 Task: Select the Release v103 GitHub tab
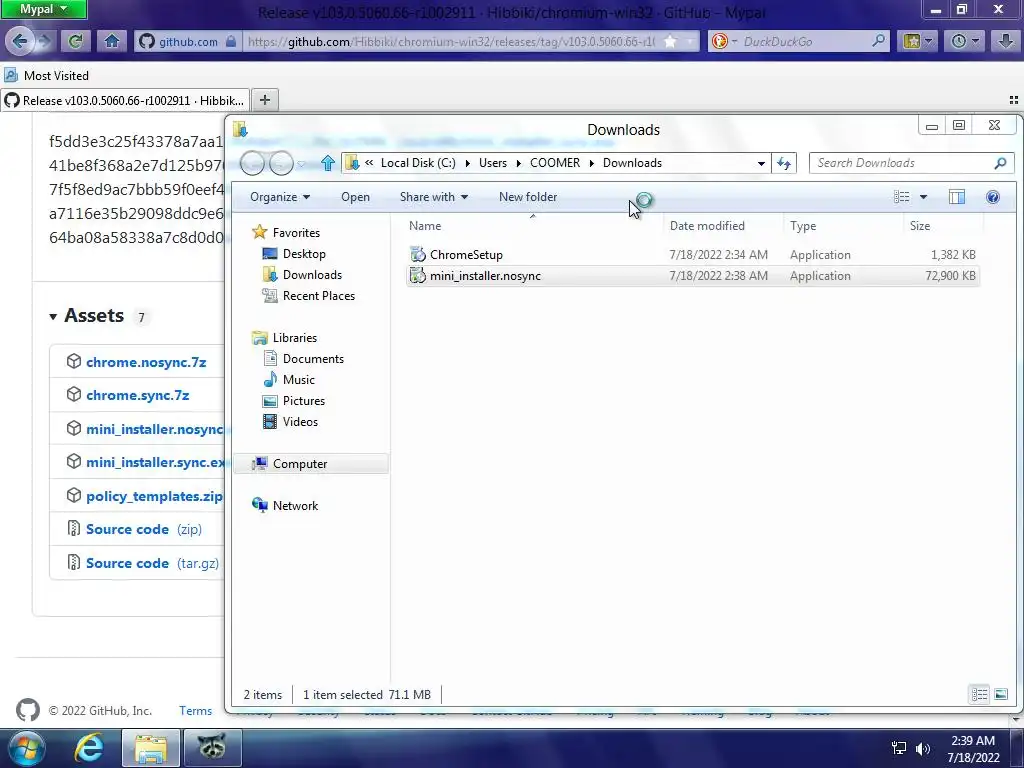point(125,101)
